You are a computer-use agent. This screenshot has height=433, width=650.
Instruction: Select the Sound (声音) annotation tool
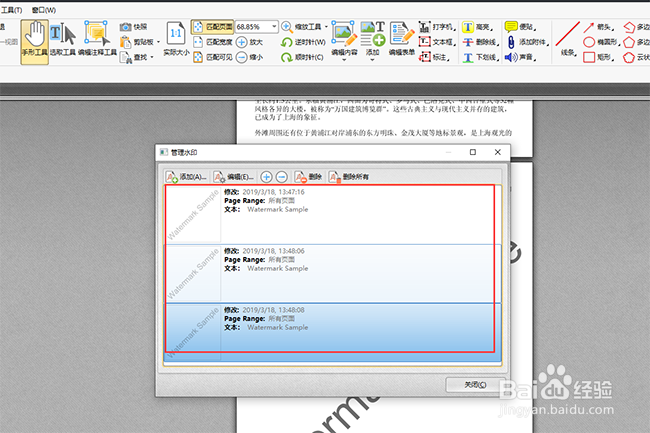tap(520, 57)
